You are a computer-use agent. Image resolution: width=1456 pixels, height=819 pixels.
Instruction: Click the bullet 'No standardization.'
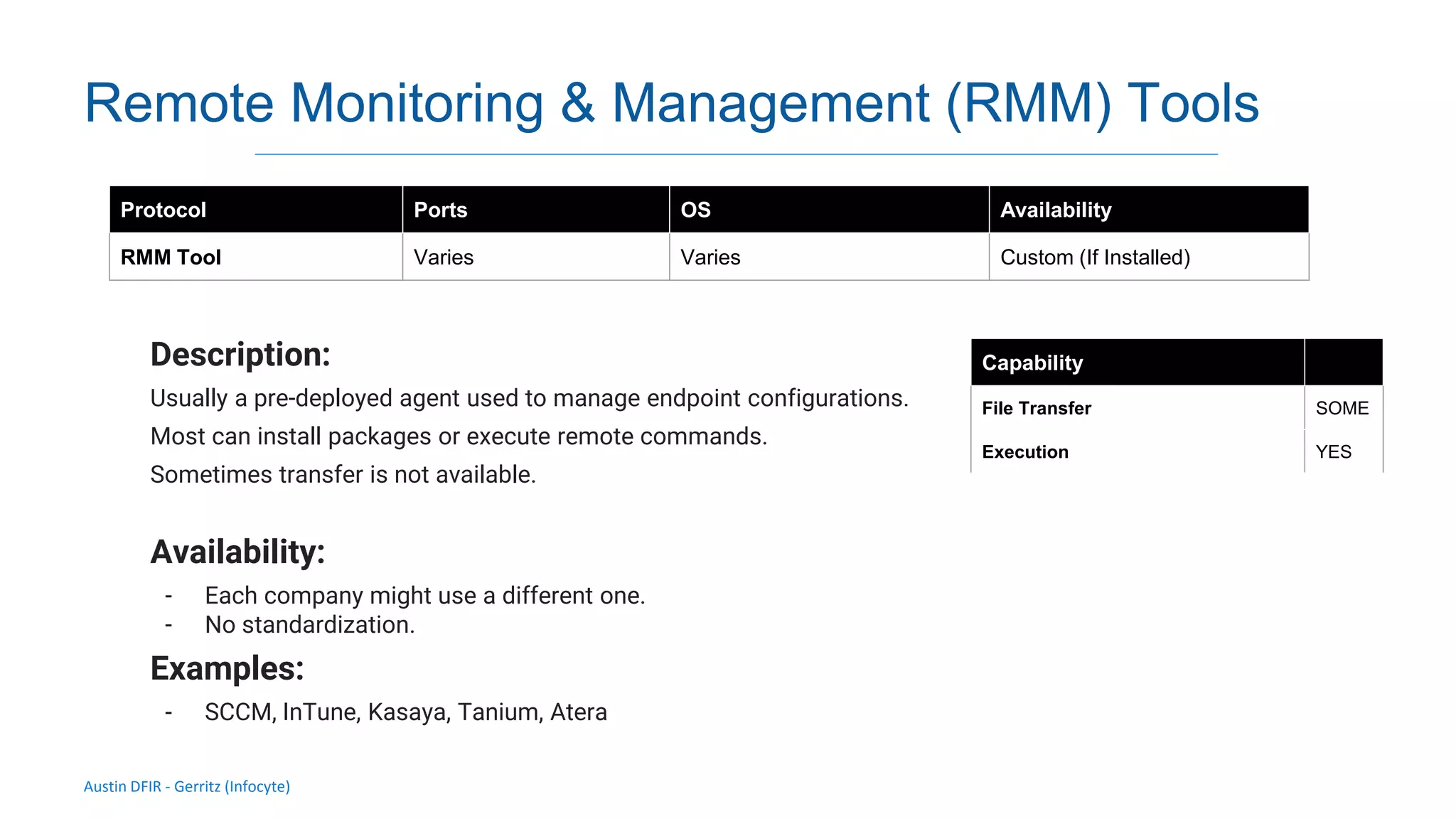pyautogui.click(x=310, y=625)
